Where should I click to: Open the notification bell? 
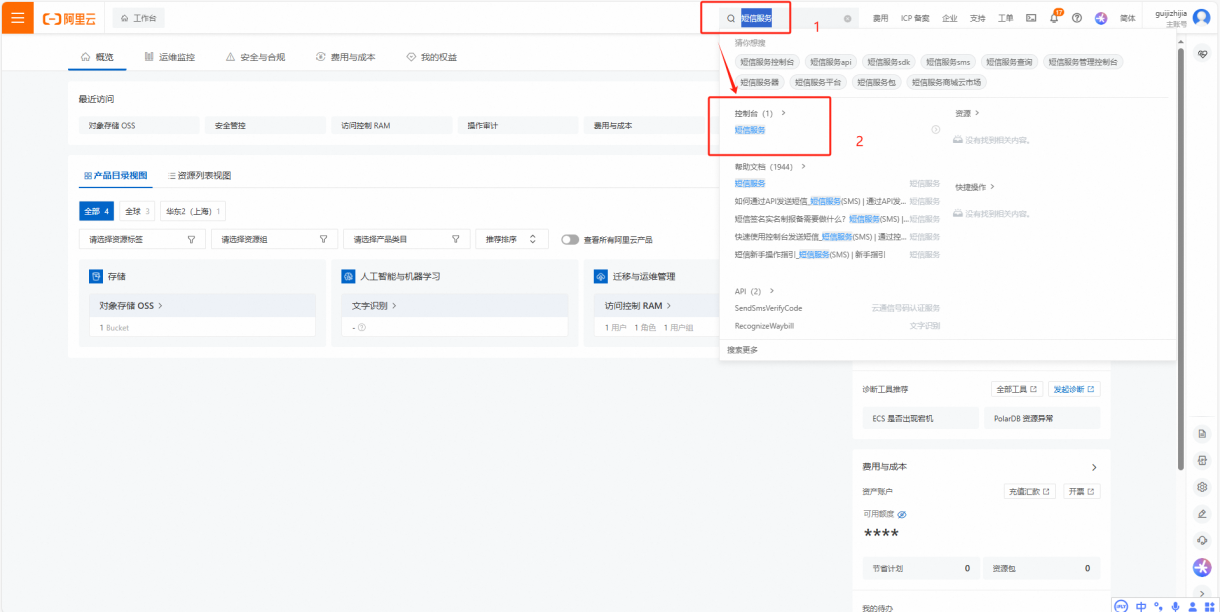pos(1054,18)
